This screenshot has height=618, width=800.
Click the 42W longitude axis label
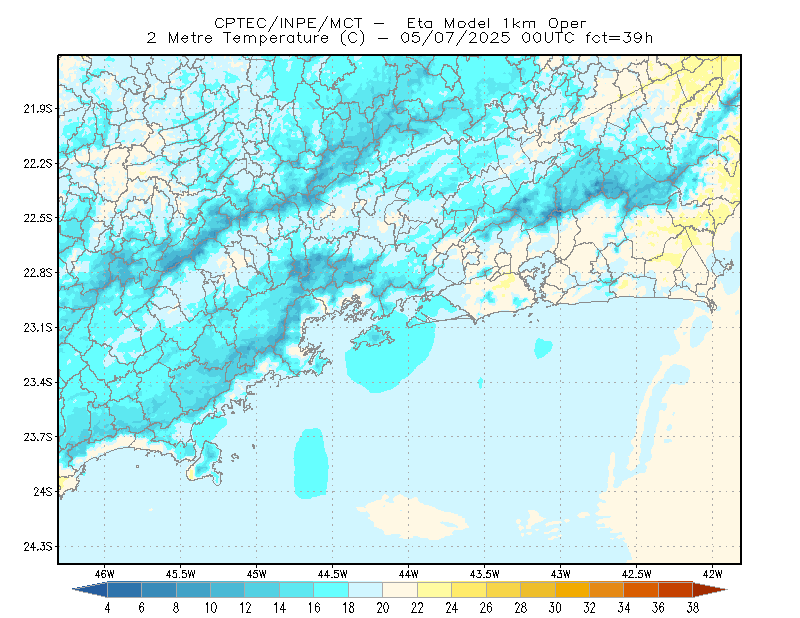712,574
